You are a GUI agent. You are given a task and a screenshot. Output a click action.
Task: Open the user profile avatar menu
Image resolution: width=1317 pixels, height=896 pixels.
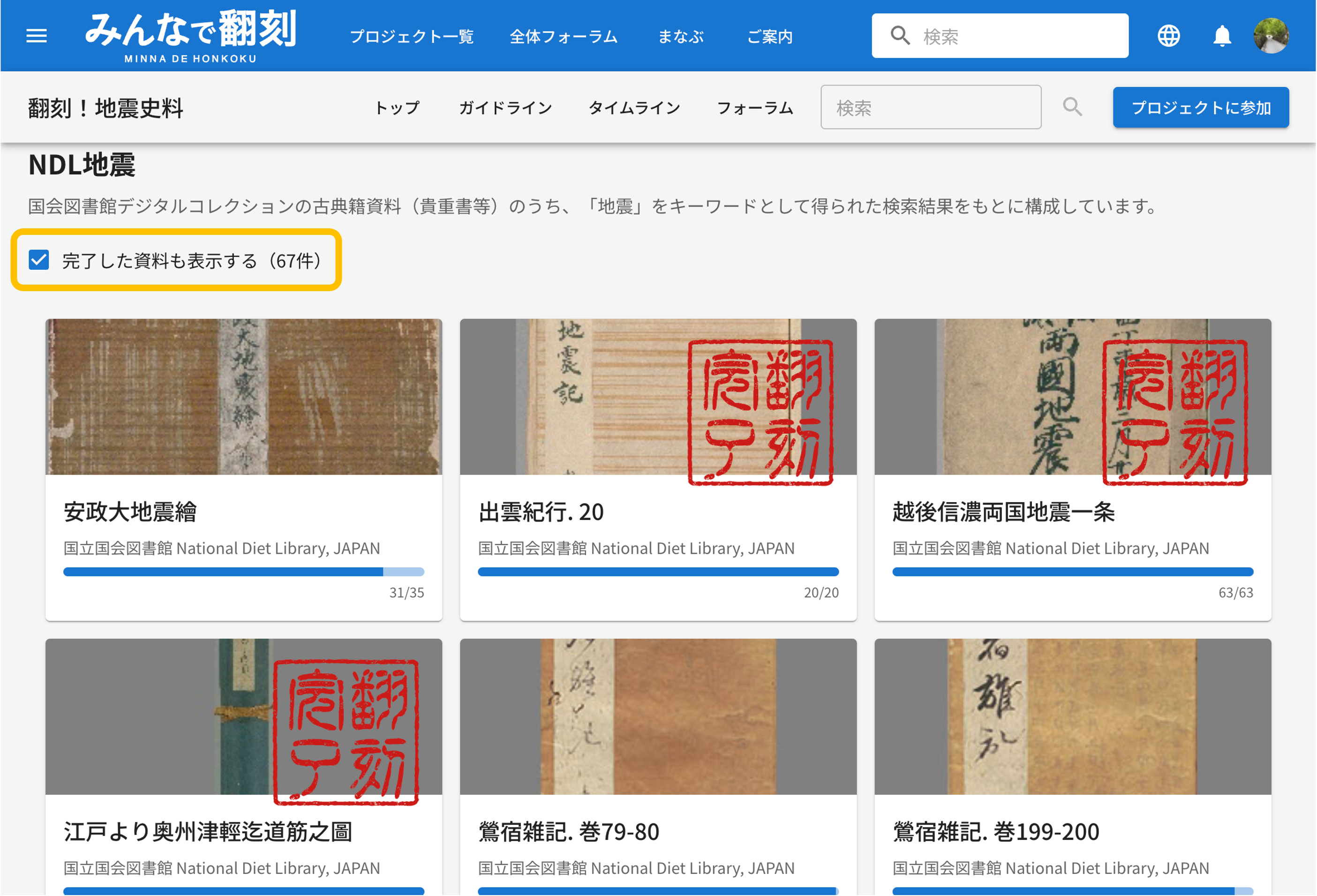pyautogui.click(x=1271, y=36)
